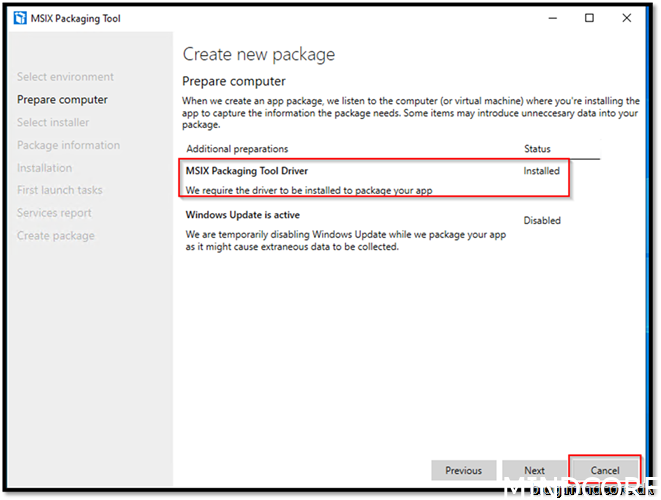
Task: Select the Windows Update is active item
Action: pyautogui.click(x=243, y=215)
